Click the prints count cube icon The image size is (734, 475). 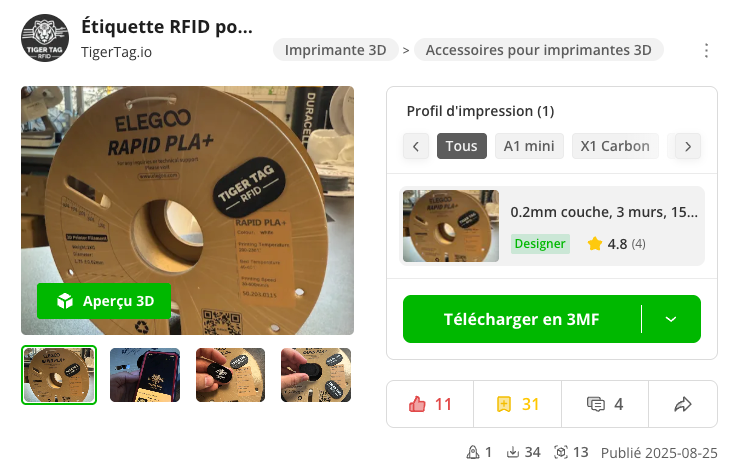(x=561, y=452)
